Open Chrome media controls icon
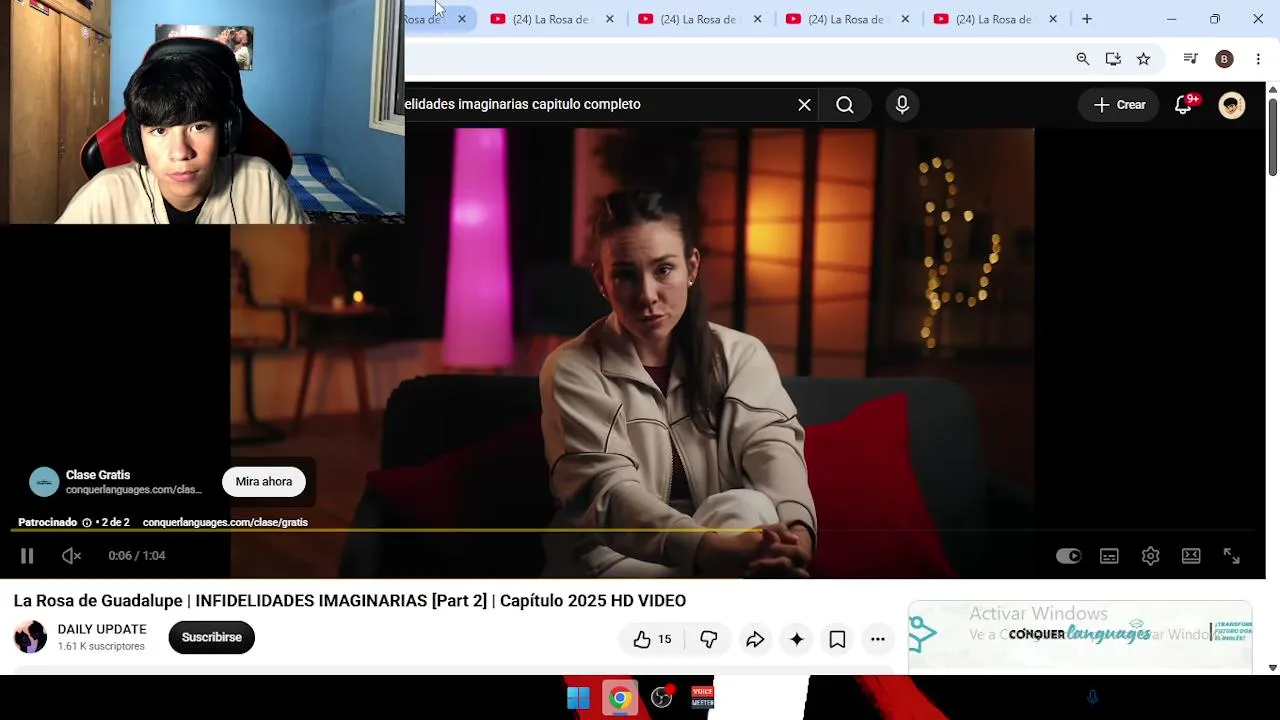 (x=1190, y=59)
